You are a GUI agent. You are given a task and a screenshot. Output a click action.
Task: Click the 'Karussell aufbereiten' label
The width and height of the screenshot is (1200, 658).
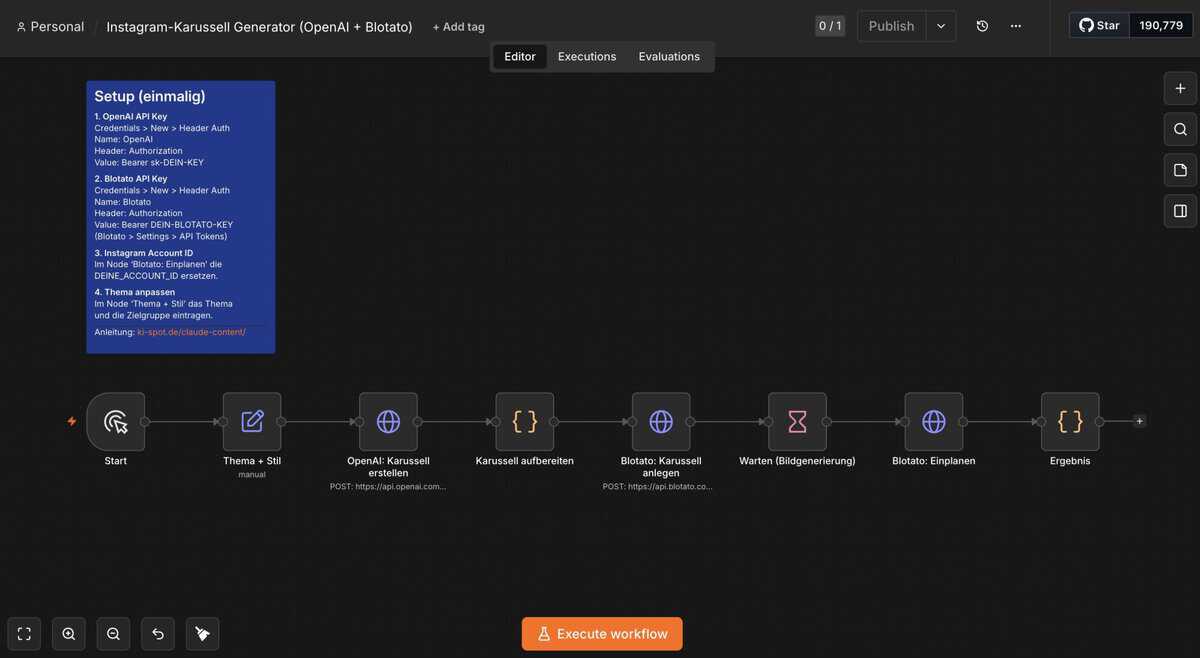point(525,461)
